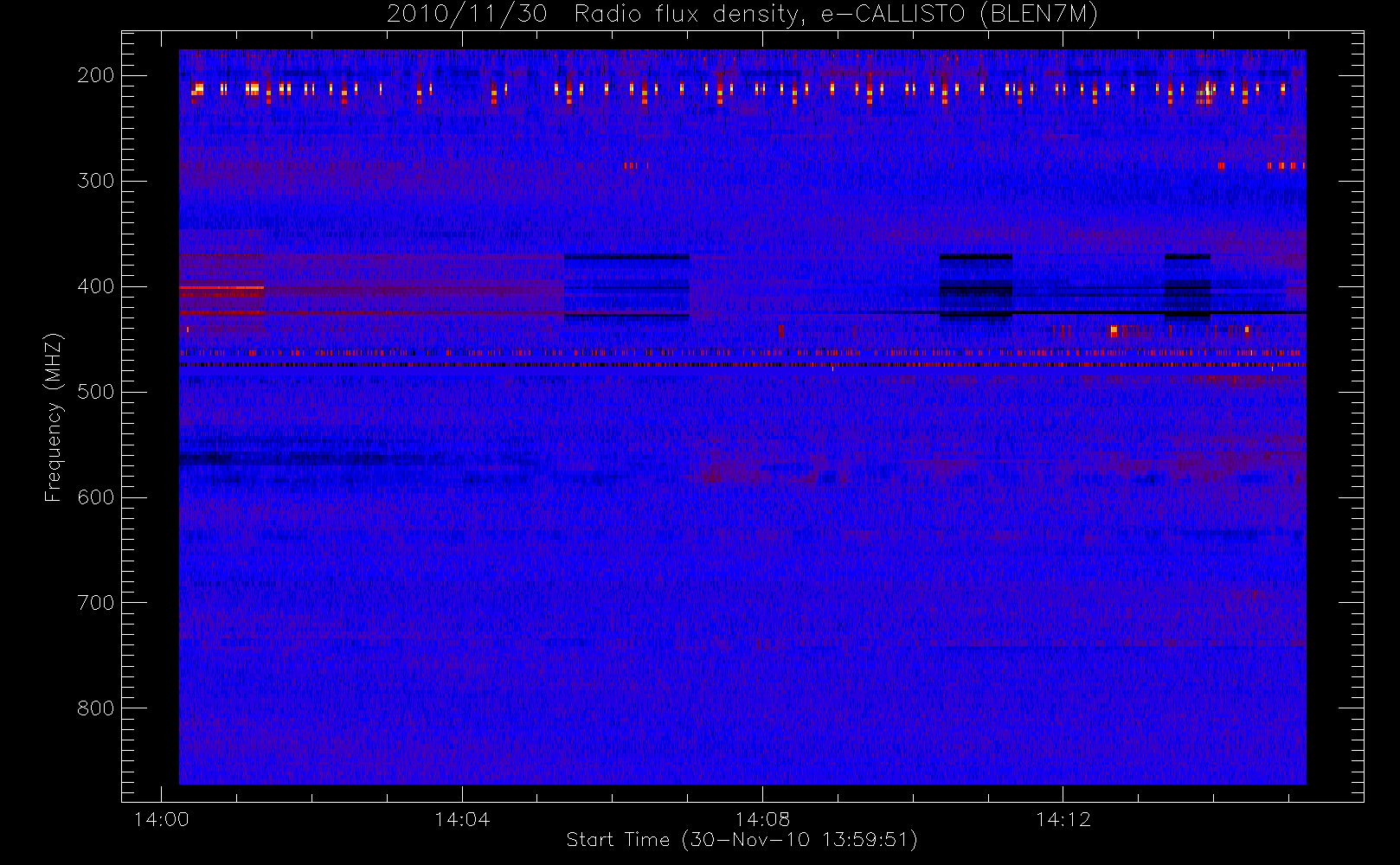Click the 200 frequency tick label
1400x865 pixels.
click(x=95, y=75)
